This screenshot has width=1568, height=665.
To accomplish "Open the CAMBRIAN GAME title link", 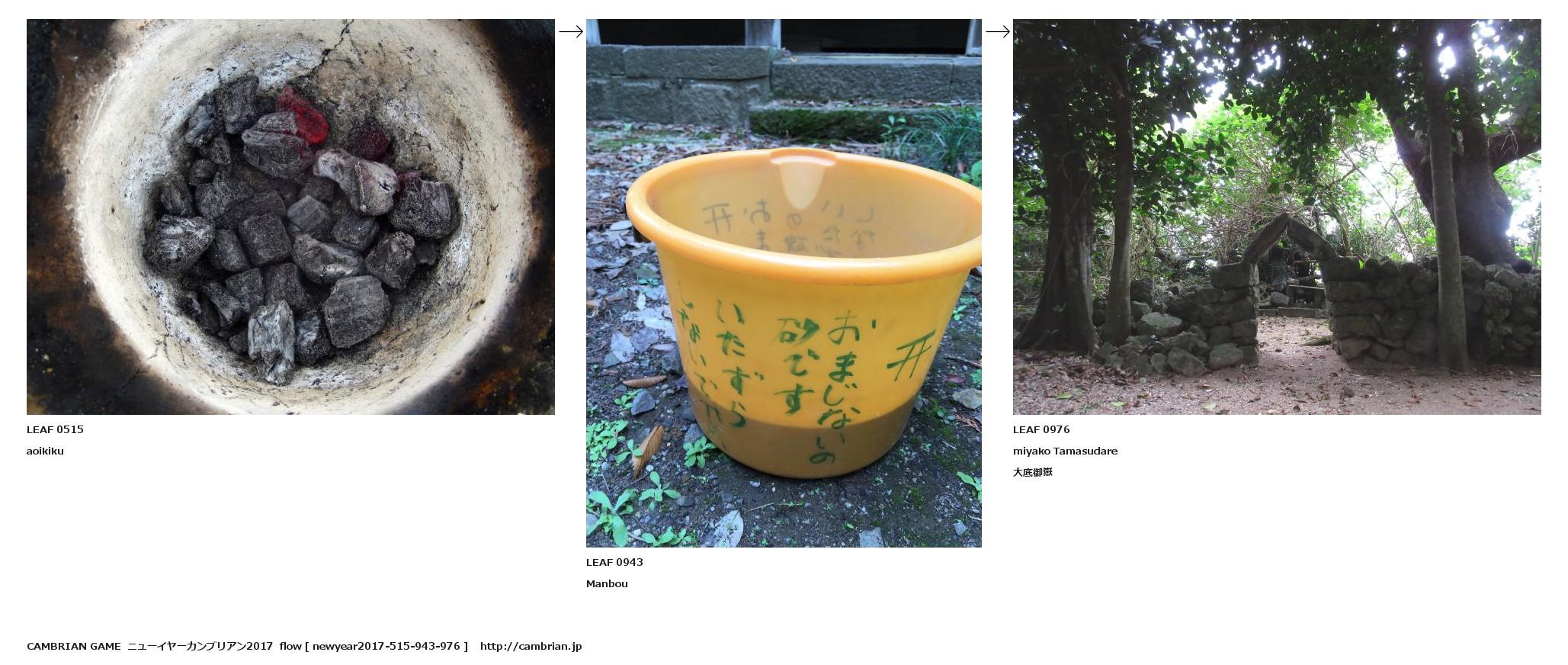I will click(x=73, y=646).
